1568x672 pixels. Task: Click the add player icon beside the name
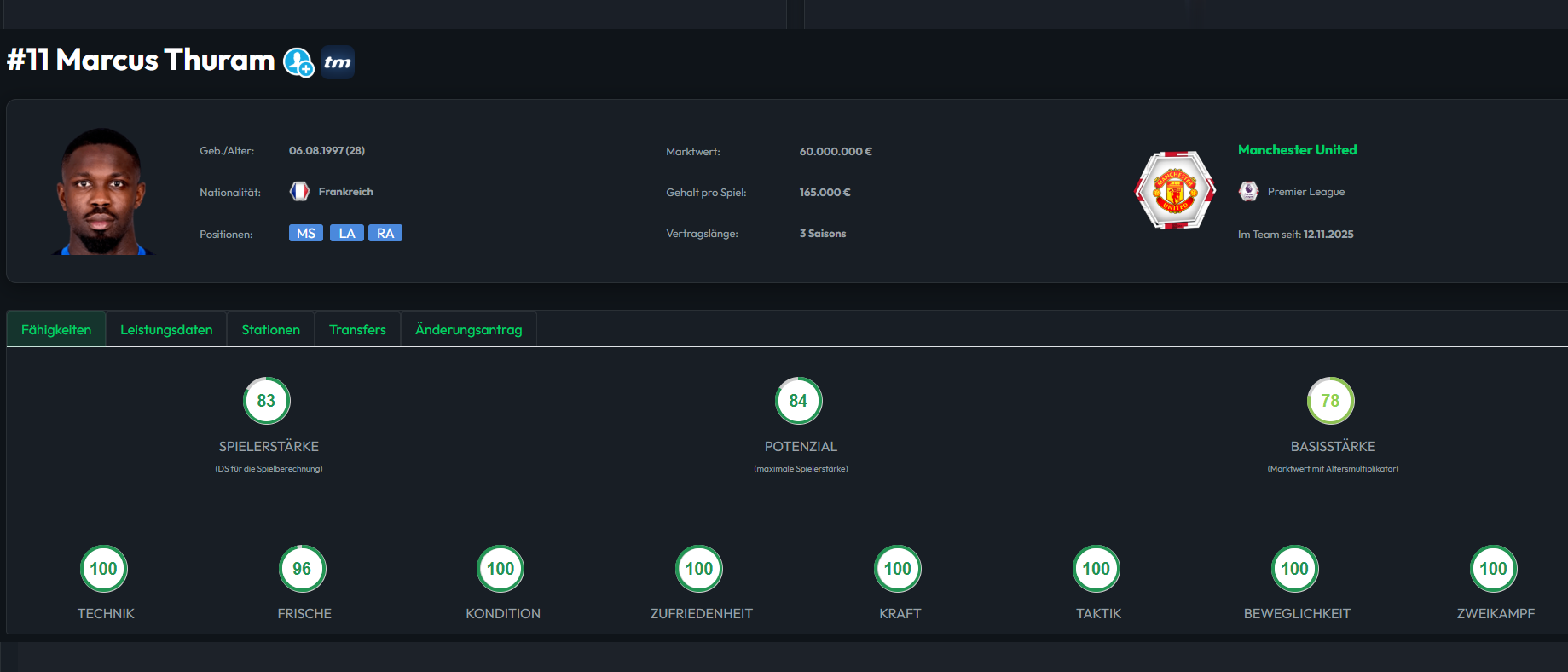pos(298,62)
